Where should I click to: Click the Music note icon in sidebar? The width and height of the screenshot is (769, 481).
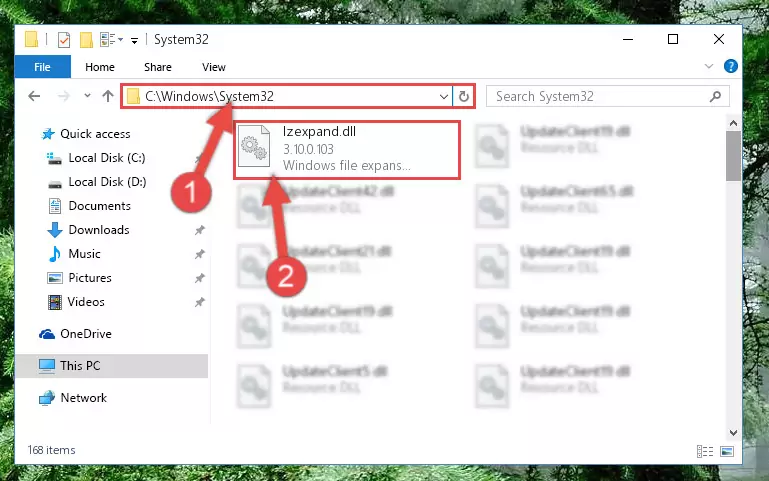54,254
